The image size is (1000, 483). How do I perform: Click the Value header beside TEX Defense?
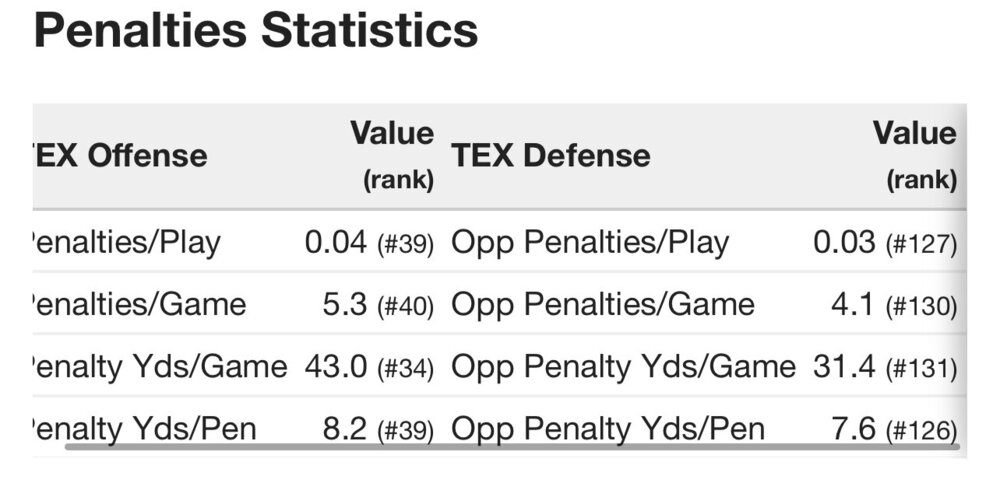914,154
